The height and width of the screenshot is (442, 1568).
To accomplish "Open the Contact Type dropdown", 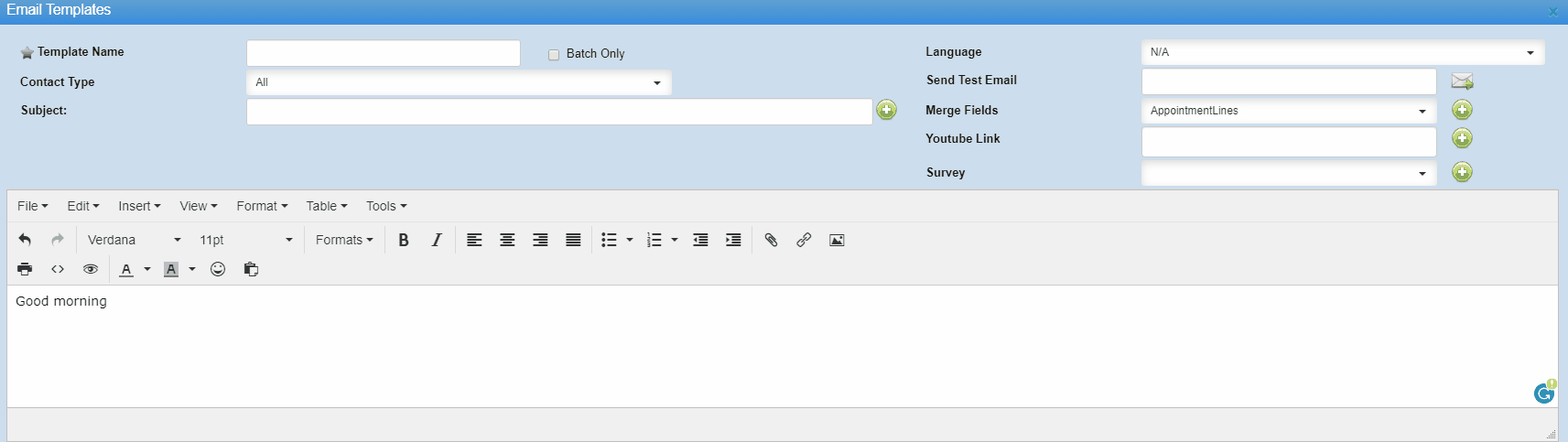I will 459,82.
